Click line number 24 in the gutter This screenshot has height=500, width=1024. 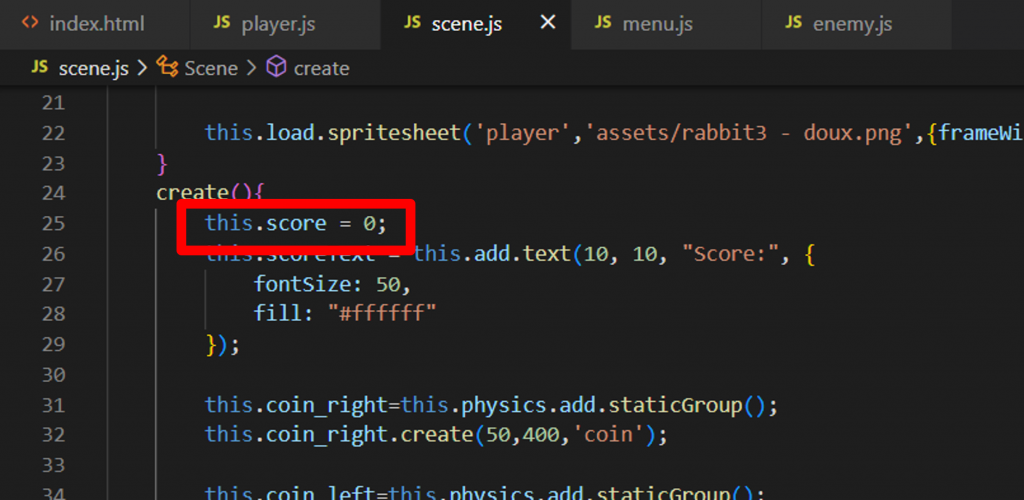53,193
